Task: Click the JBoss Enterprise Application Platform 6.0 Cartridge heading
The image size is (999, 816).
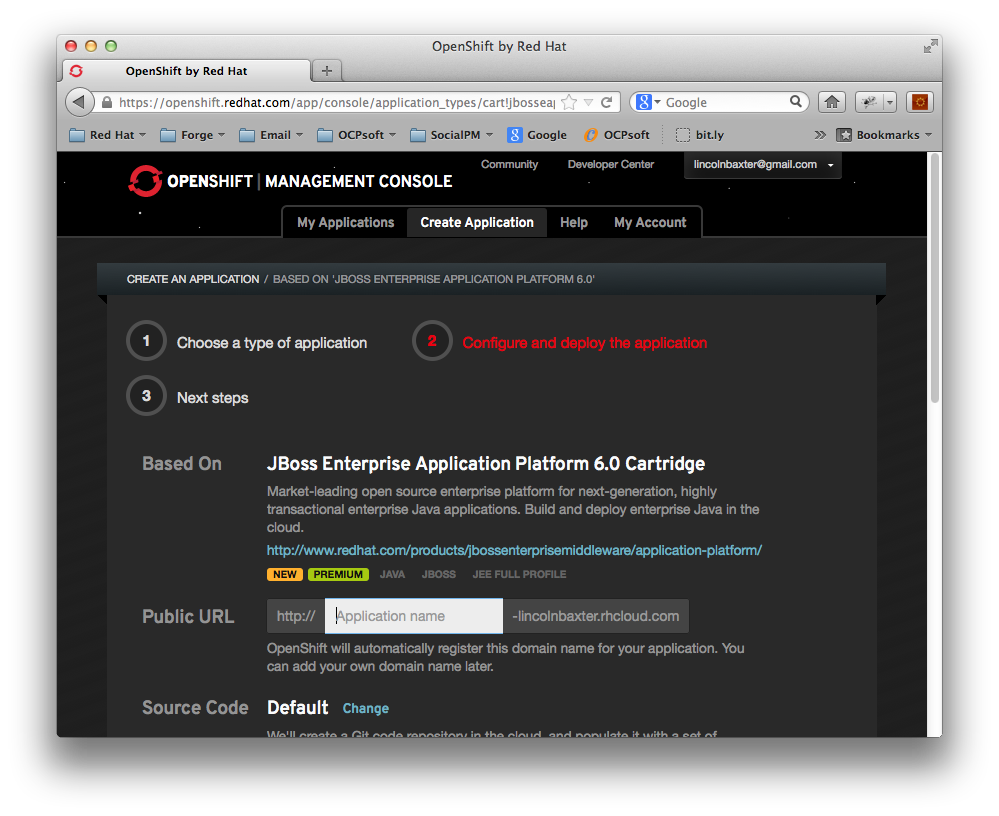Action: point(485,464)
